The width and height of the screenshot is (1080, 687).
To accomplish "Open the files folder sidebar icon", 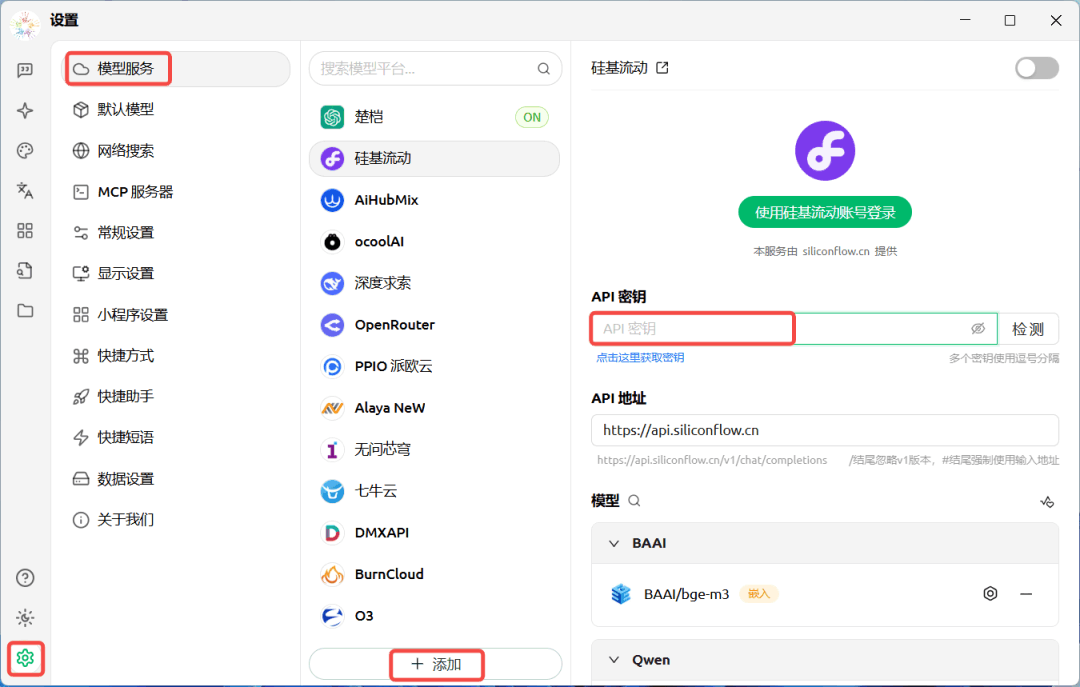I will click(25, 310).
